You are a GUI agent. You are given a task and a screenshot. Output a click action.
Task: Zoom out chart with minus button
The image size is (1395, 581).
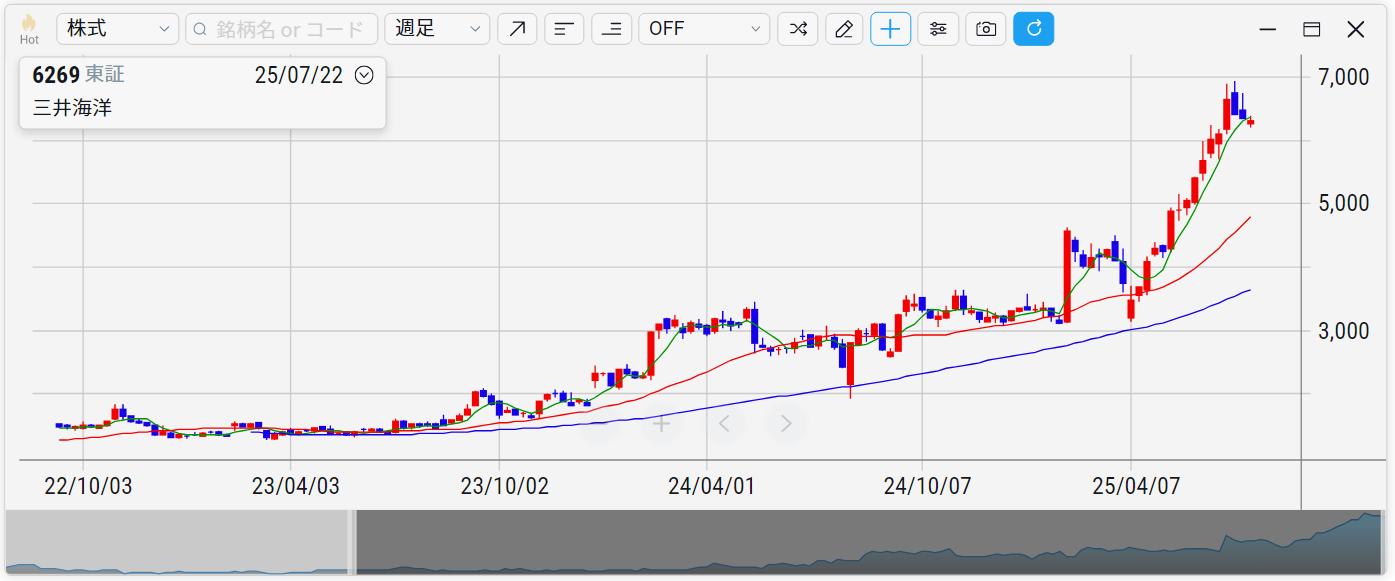597,424
